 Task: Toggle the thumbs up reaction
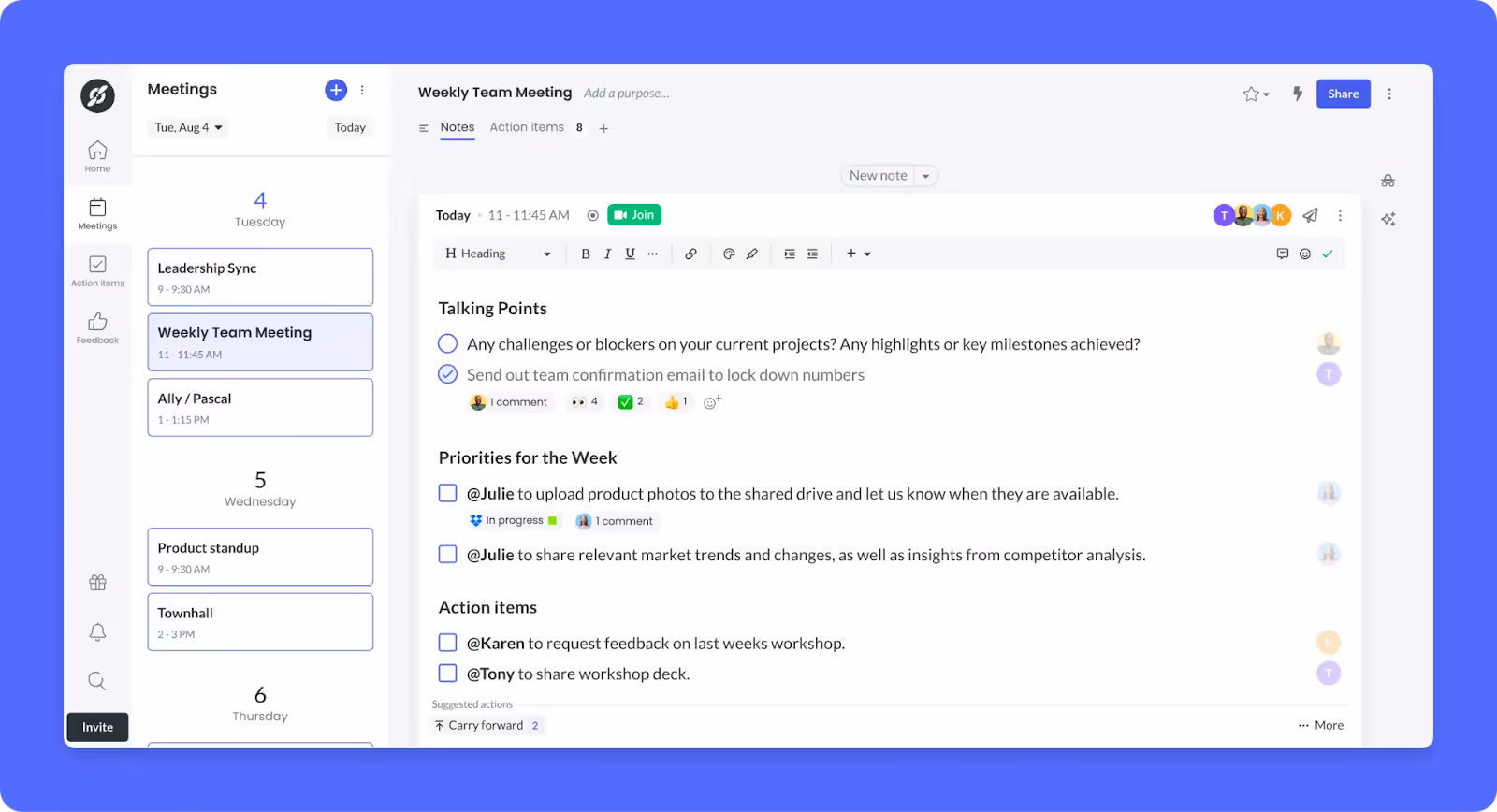click(x=676, y=401)
